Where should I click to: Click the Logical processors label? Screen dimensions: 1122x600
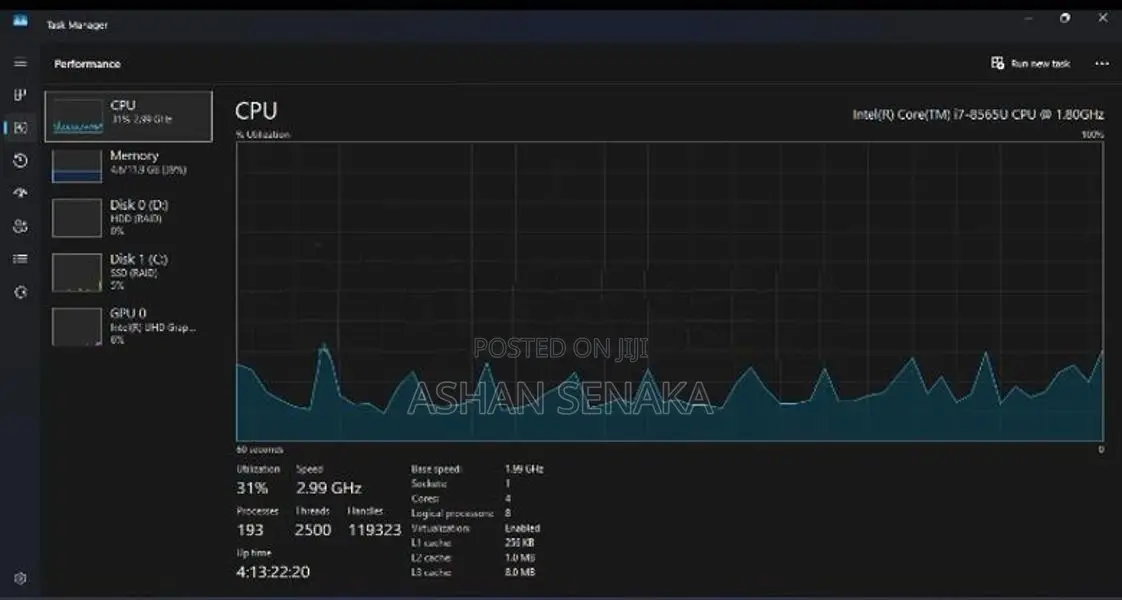click(x=452, y=513)
